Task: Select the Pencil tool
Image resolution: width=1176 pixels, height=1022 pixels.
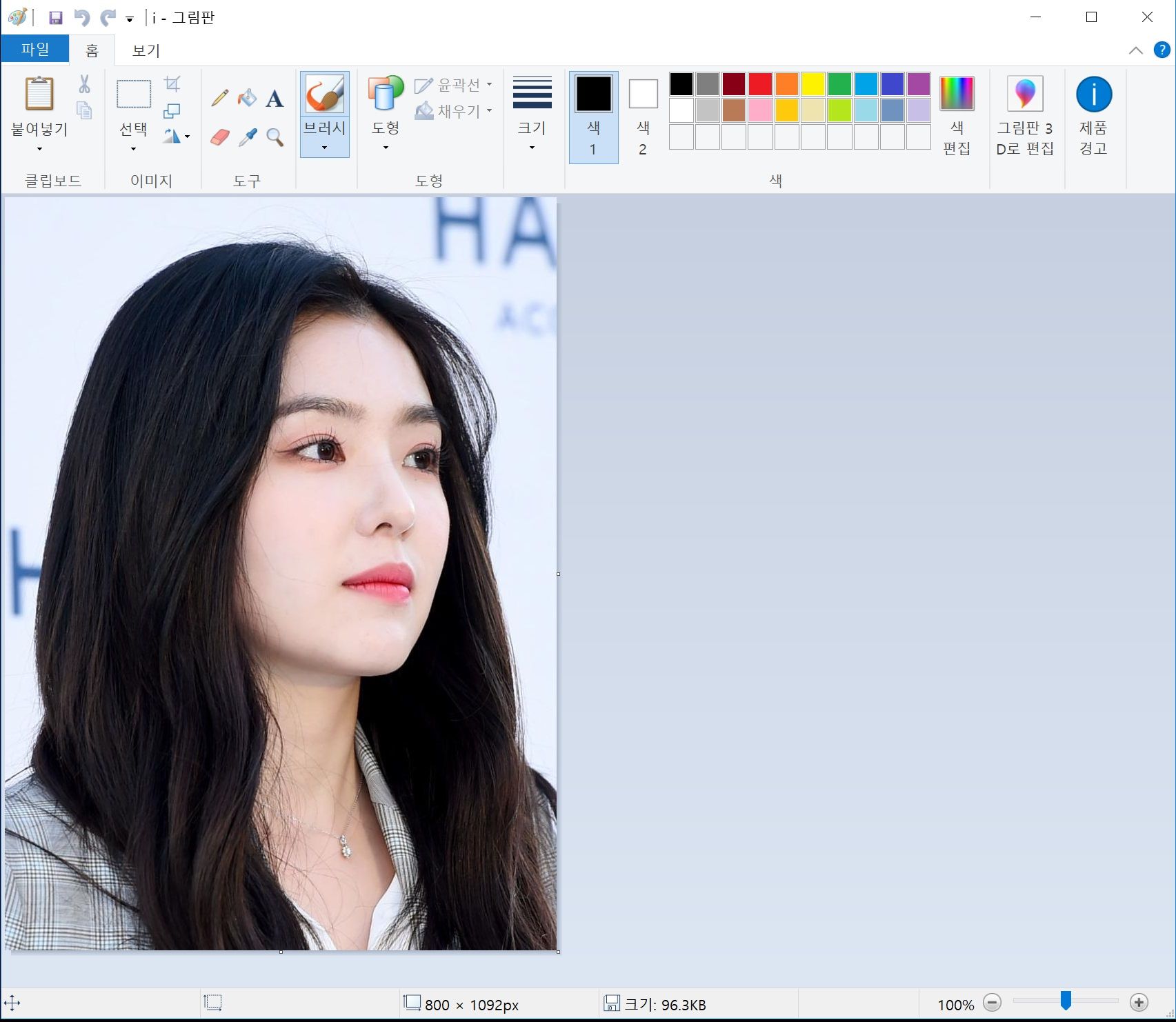Action: tap(220, 98)
